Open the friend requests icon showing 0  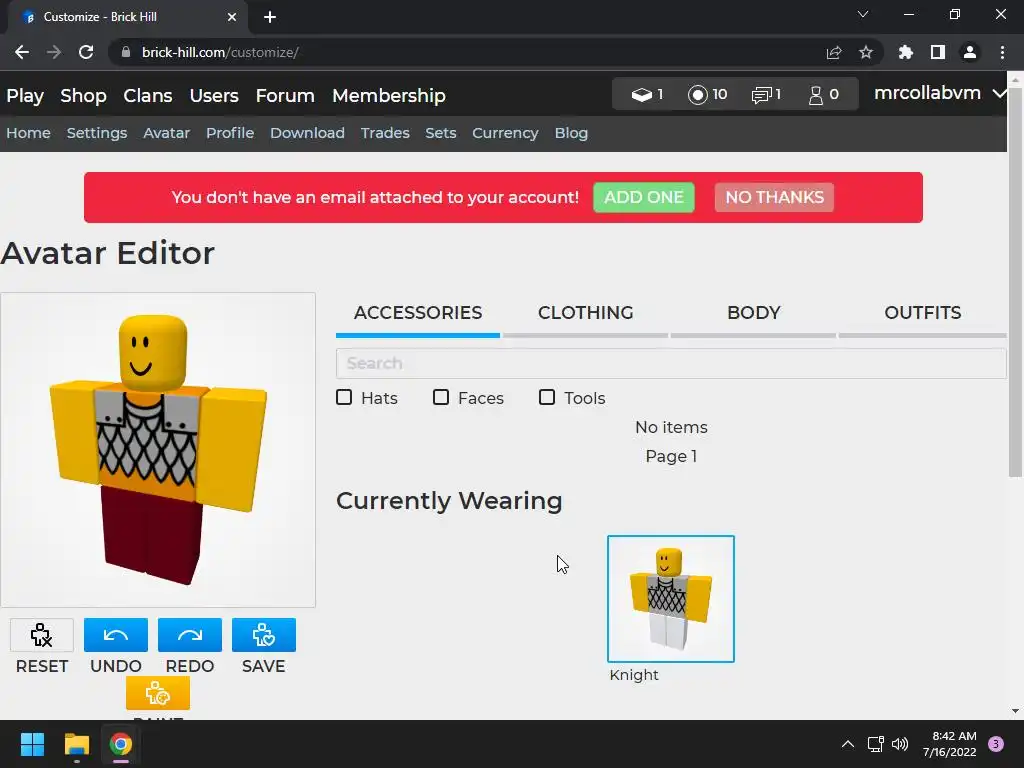(x=824, y=95)
